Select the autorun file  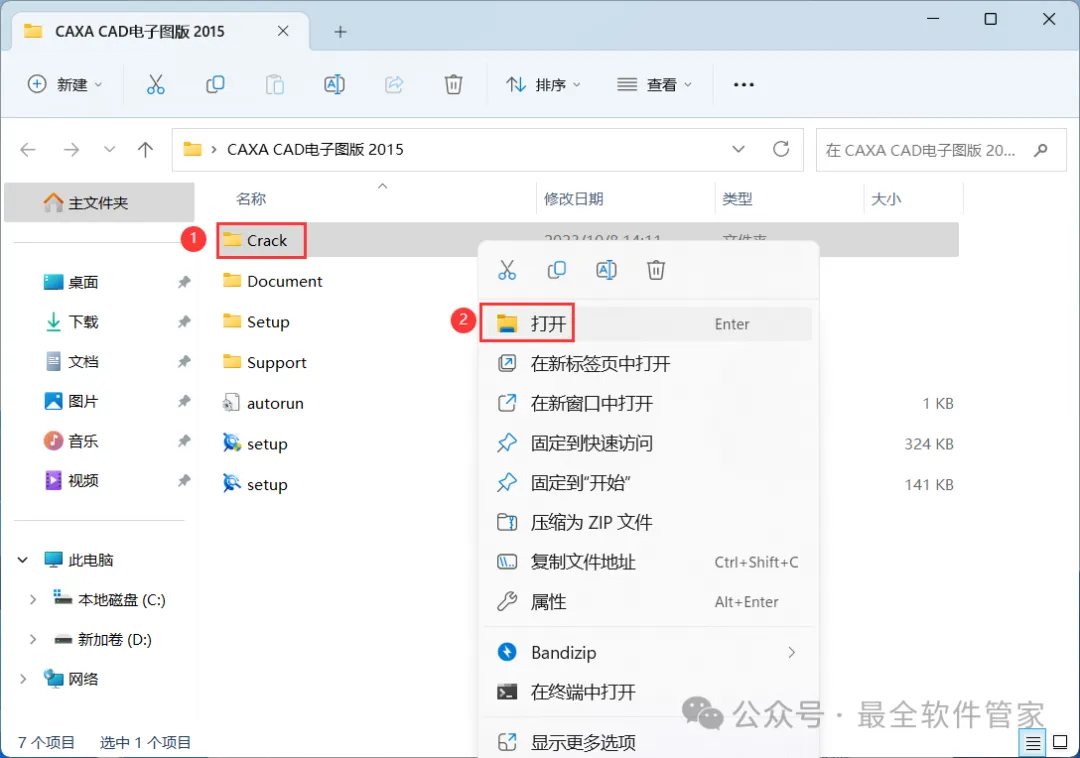pos(263,403)
